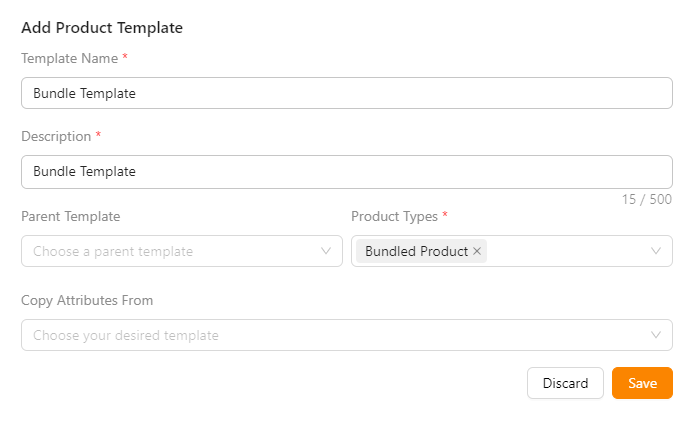This screenshot has width=695, height=427.
Task: Select the Bundled Product tag text
Action: point(416,252)
